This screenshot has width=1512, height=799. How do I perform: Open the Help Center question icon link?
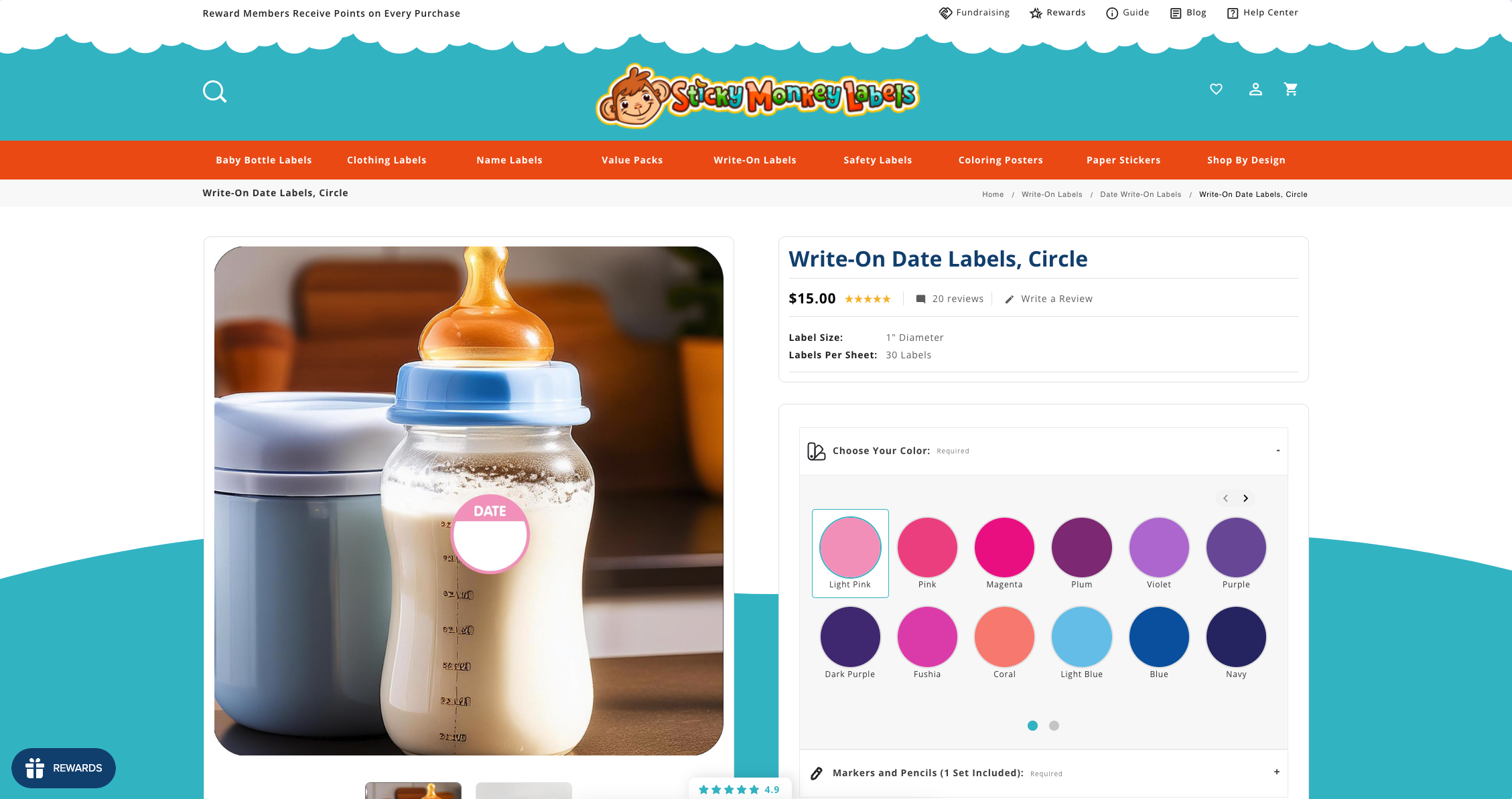click(x=1262, y=13)
